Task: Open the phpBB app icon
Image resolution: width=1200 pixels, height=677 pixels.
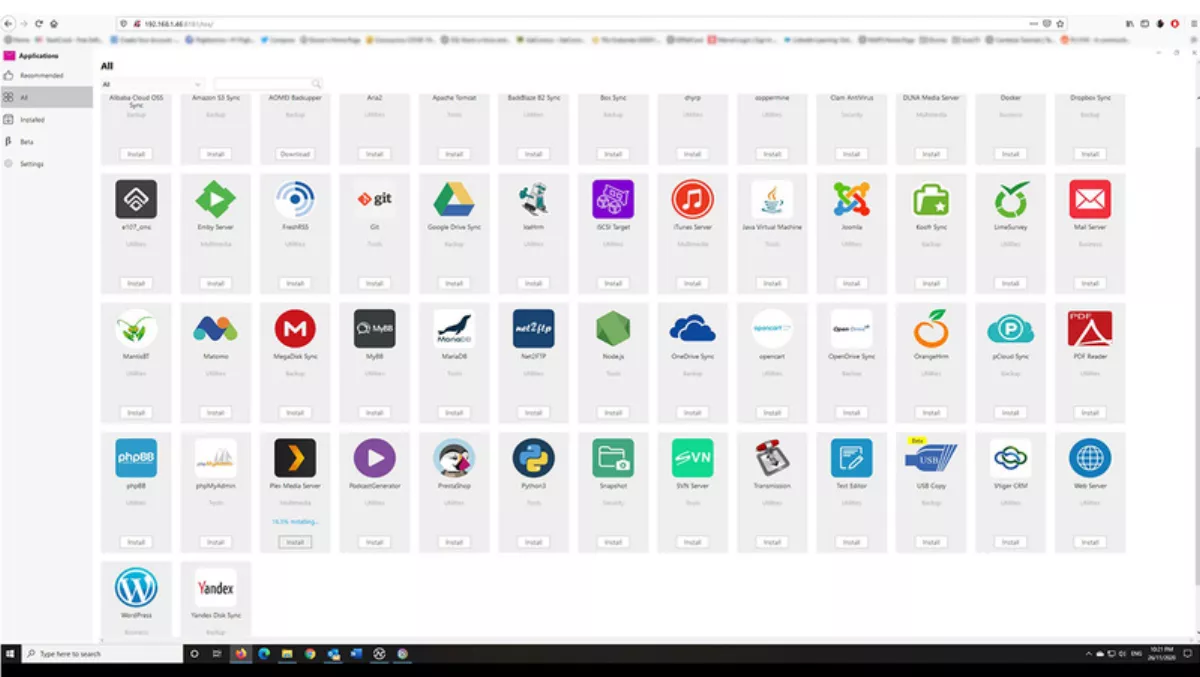Action: (x=136, y=458)
